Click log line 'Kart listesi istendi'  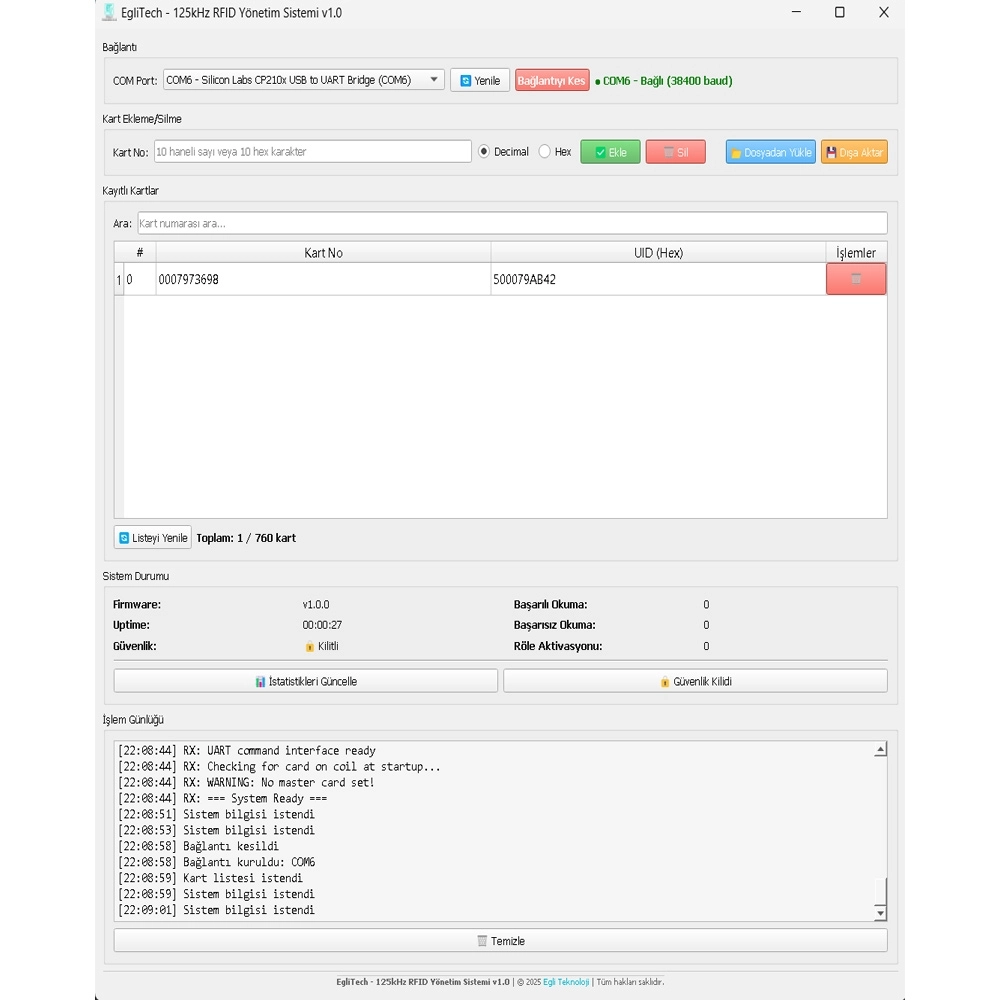(210, 878)
